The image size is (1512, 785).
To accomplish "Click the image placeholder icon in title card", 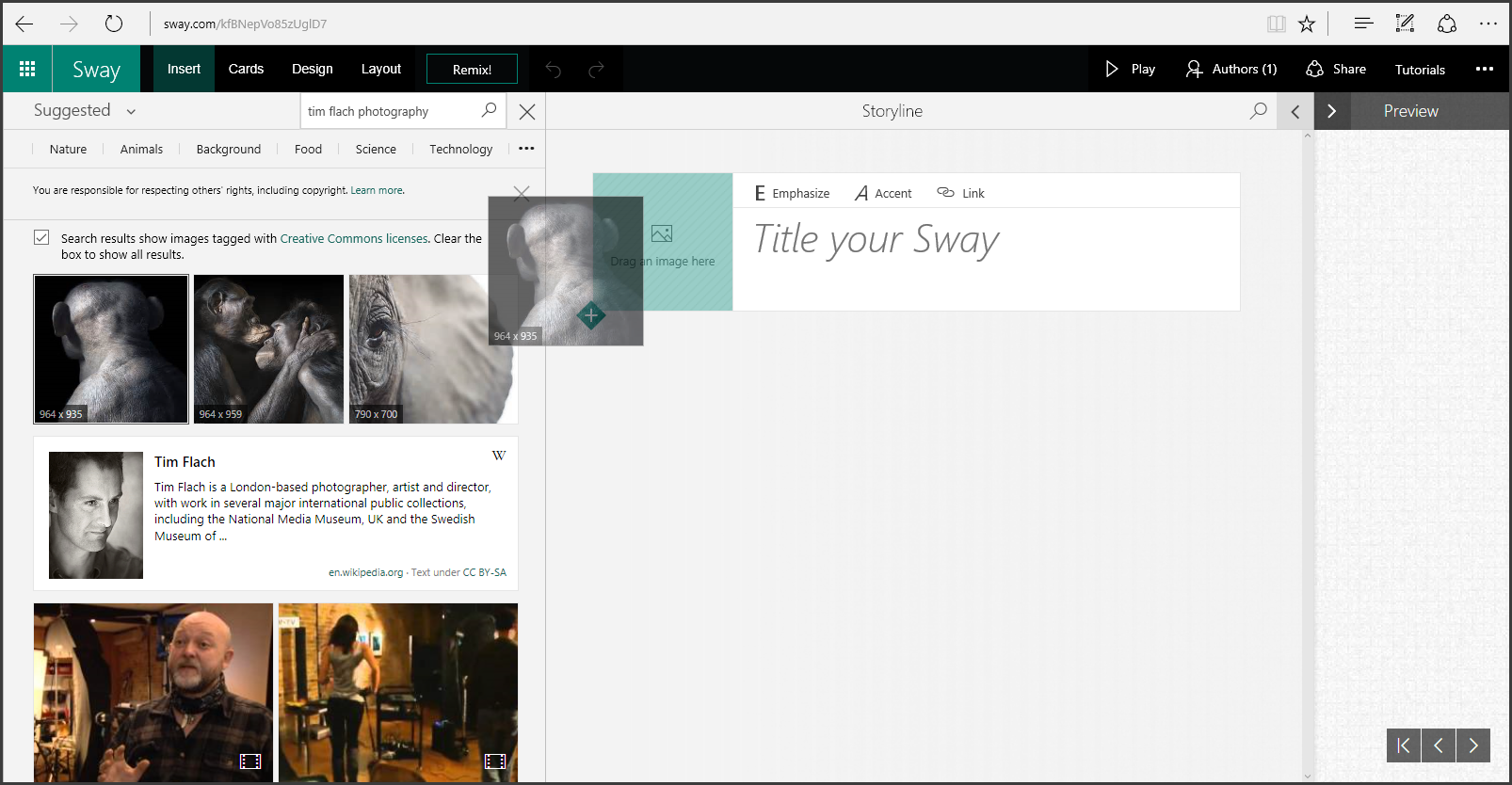I will coord(662,233).
